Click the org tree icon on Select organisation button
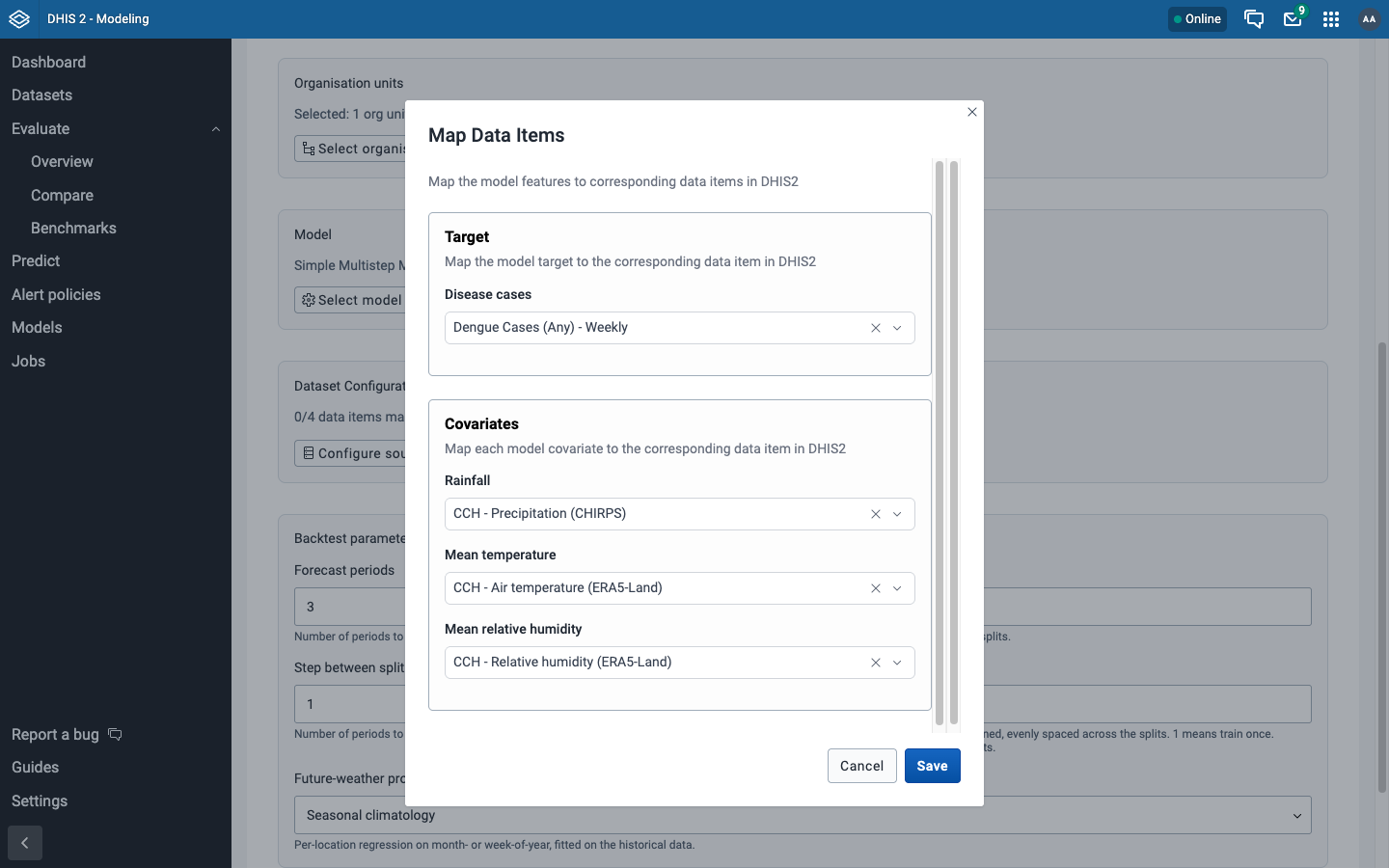Screen dimensions: 1389x868 (309, 149)
